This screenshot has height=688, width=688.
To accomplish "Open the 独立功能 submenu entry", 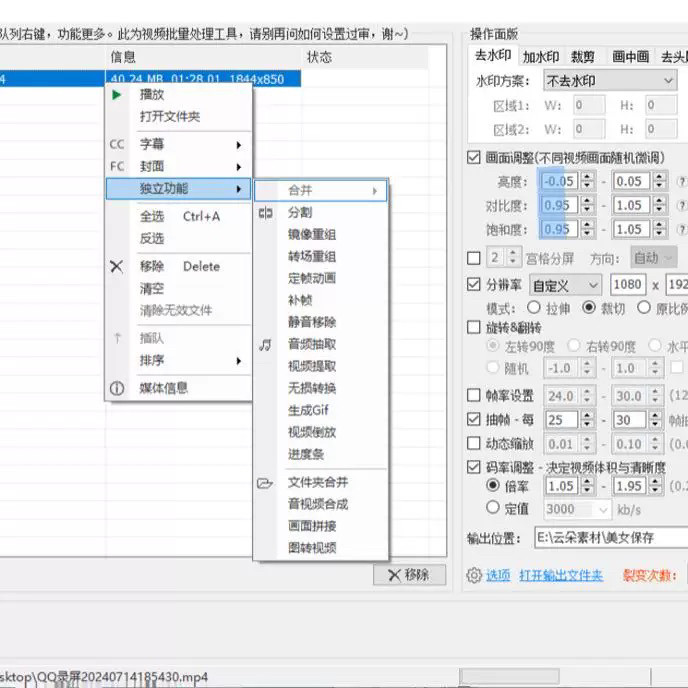I will coord(178,189).
